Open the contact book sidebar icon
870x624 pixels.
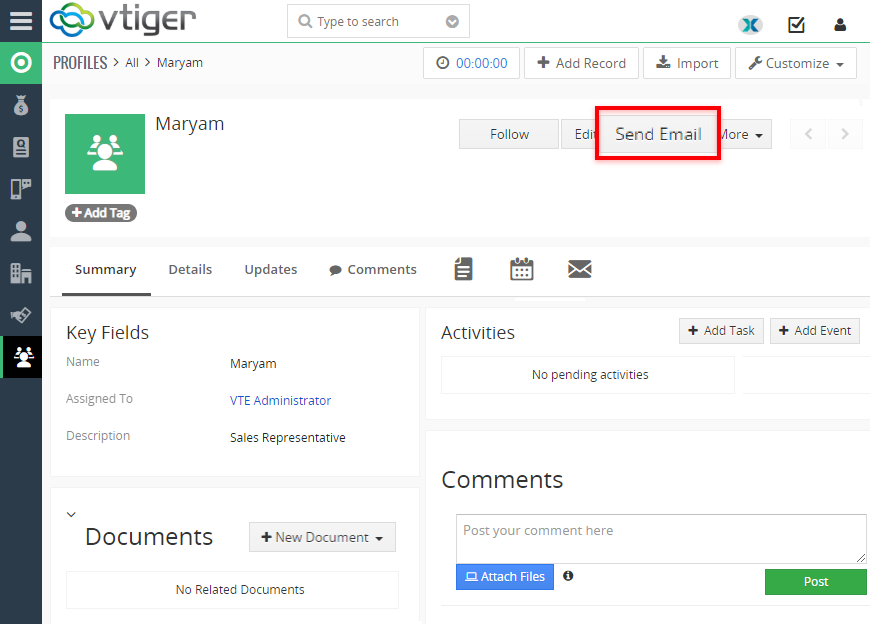point(21,147)
